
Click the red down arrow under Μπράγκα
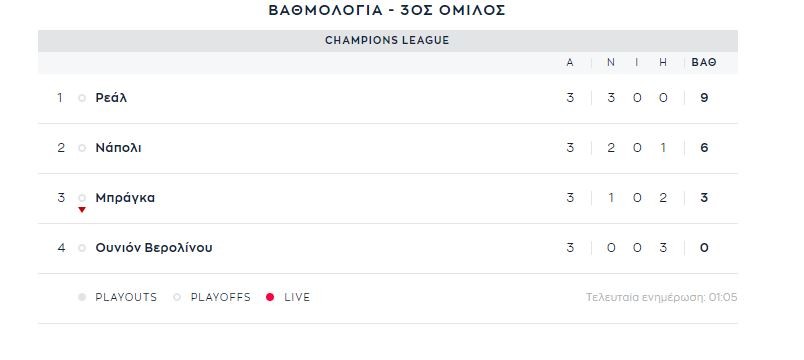82,210
